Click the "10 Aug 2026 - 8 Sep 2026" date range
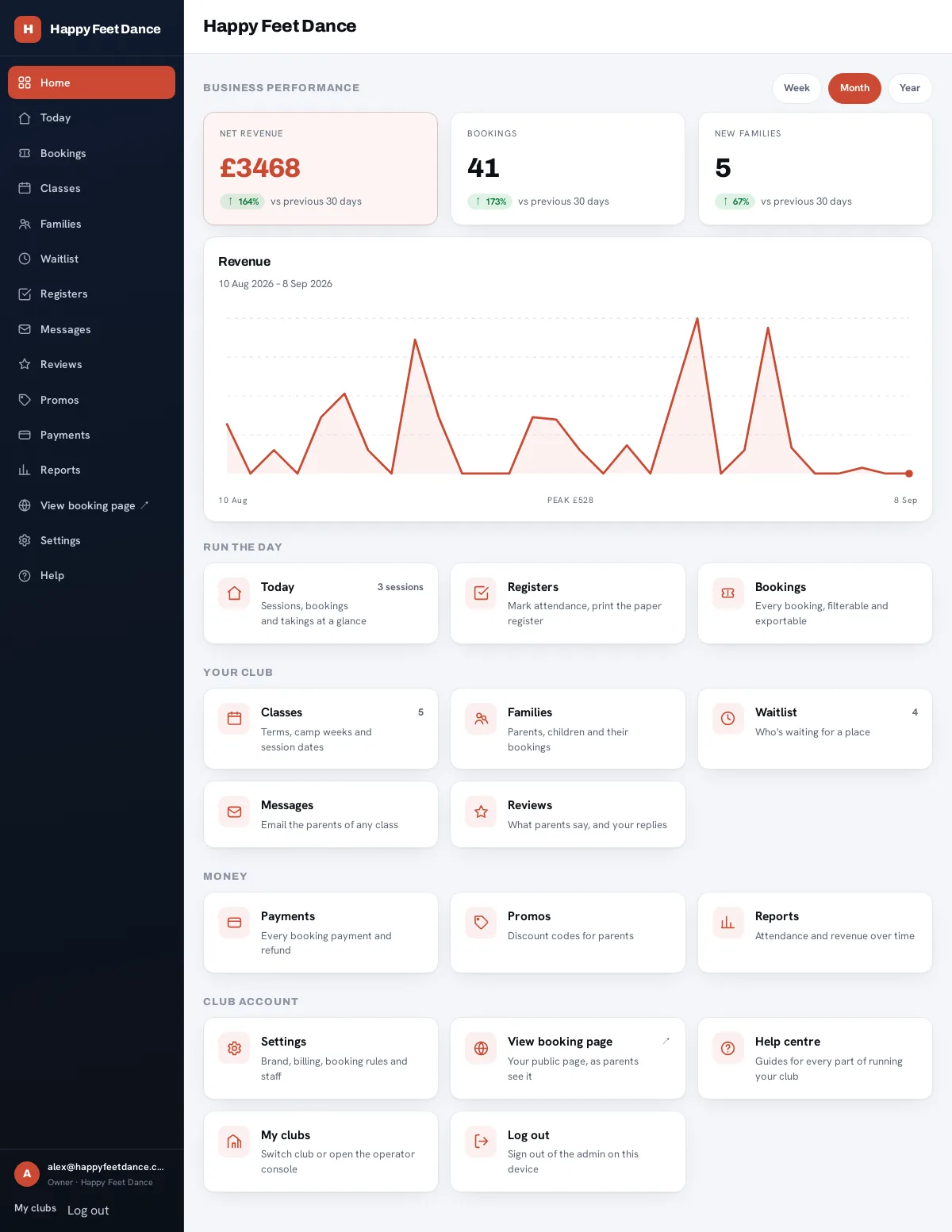952x1232 pixels. (x=275, y=284)
